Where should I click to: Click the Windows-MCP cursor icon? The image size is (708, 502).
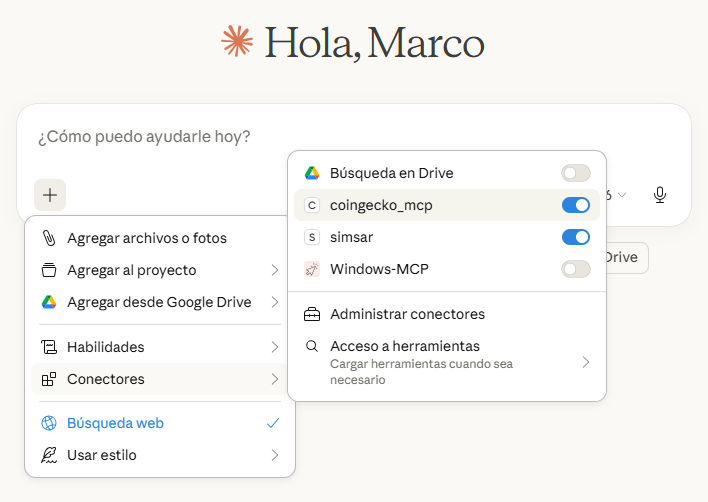tap(312, 269)
